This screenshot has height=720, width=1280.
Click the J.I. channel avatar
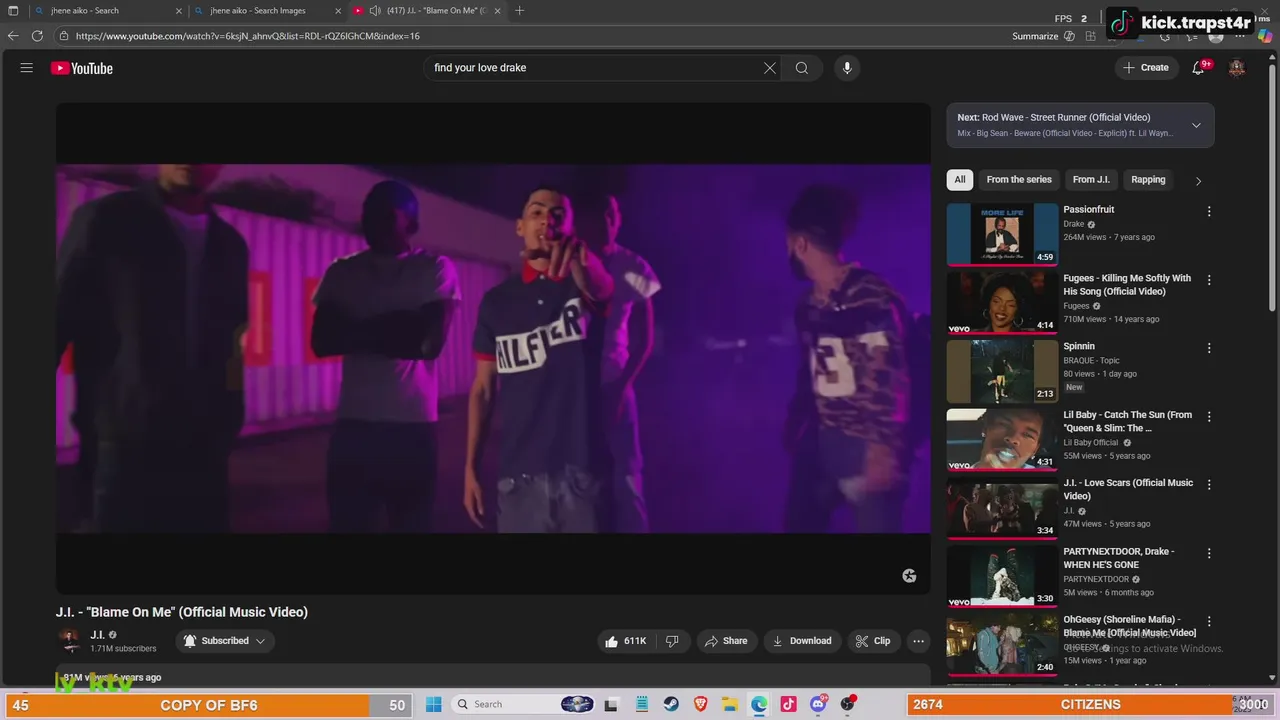click(70, 641)
